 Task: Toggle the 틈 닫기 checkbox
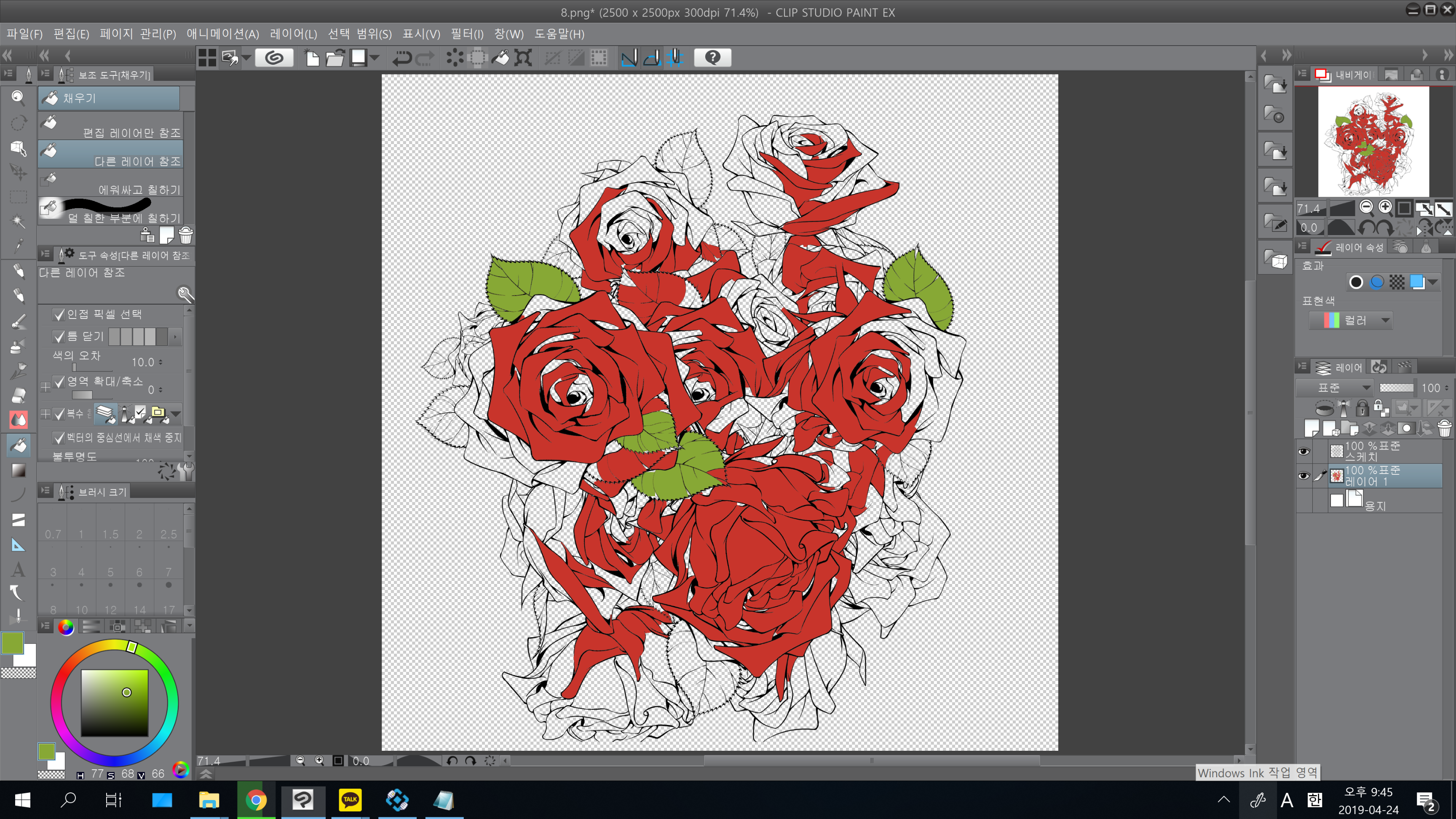pos(59,337)
